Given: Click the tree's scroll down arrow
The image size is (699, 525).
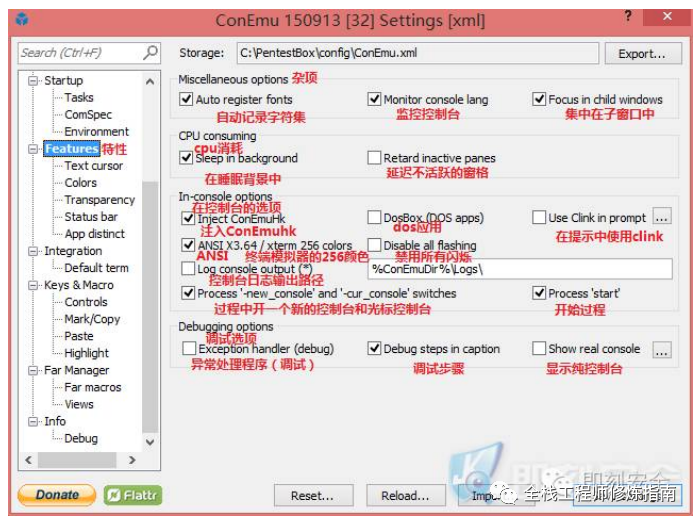Looking at the screenshot, I should point(150,442).
